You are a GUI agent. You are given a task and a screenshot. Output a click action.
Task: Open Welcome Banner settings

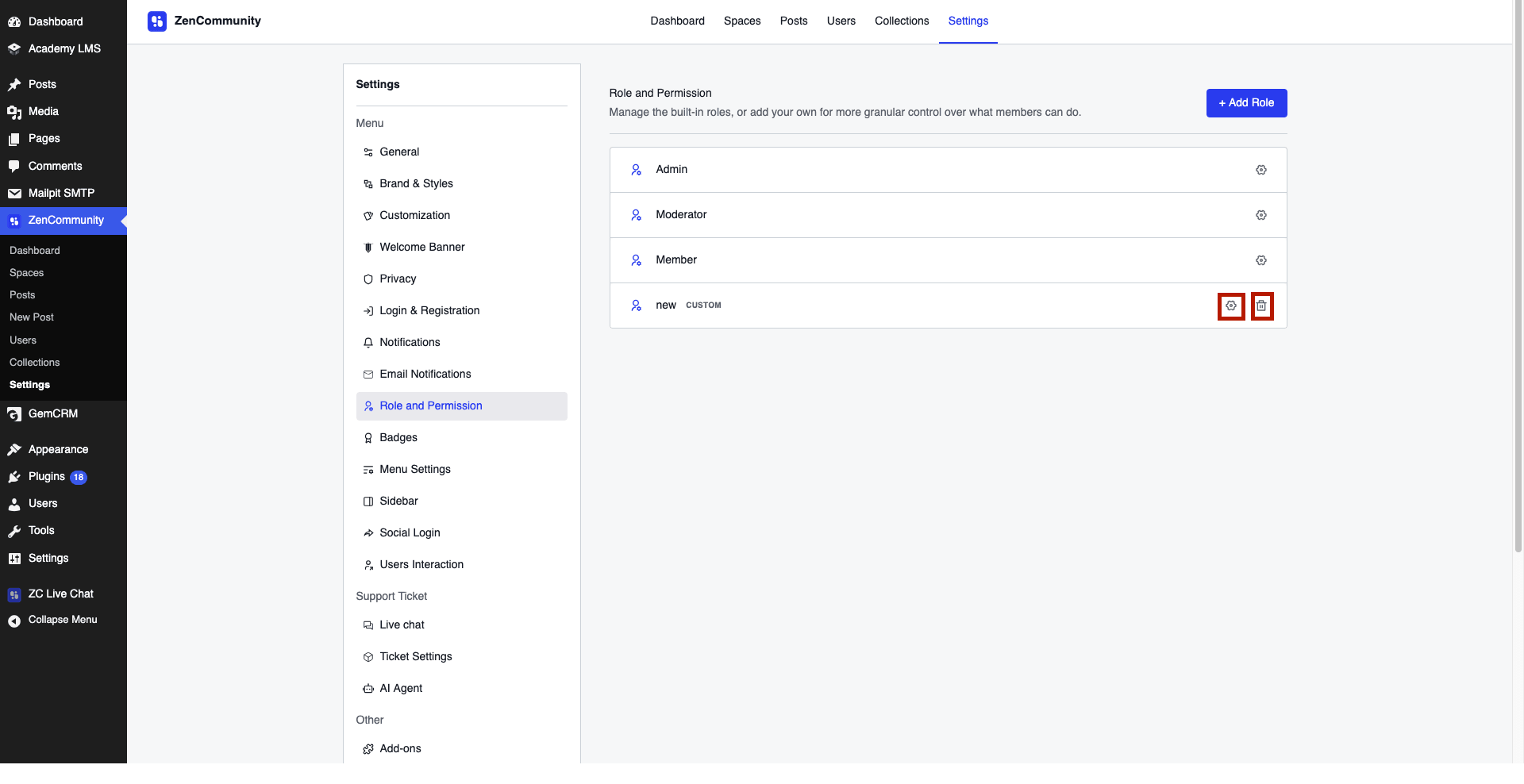click(462, 248)
